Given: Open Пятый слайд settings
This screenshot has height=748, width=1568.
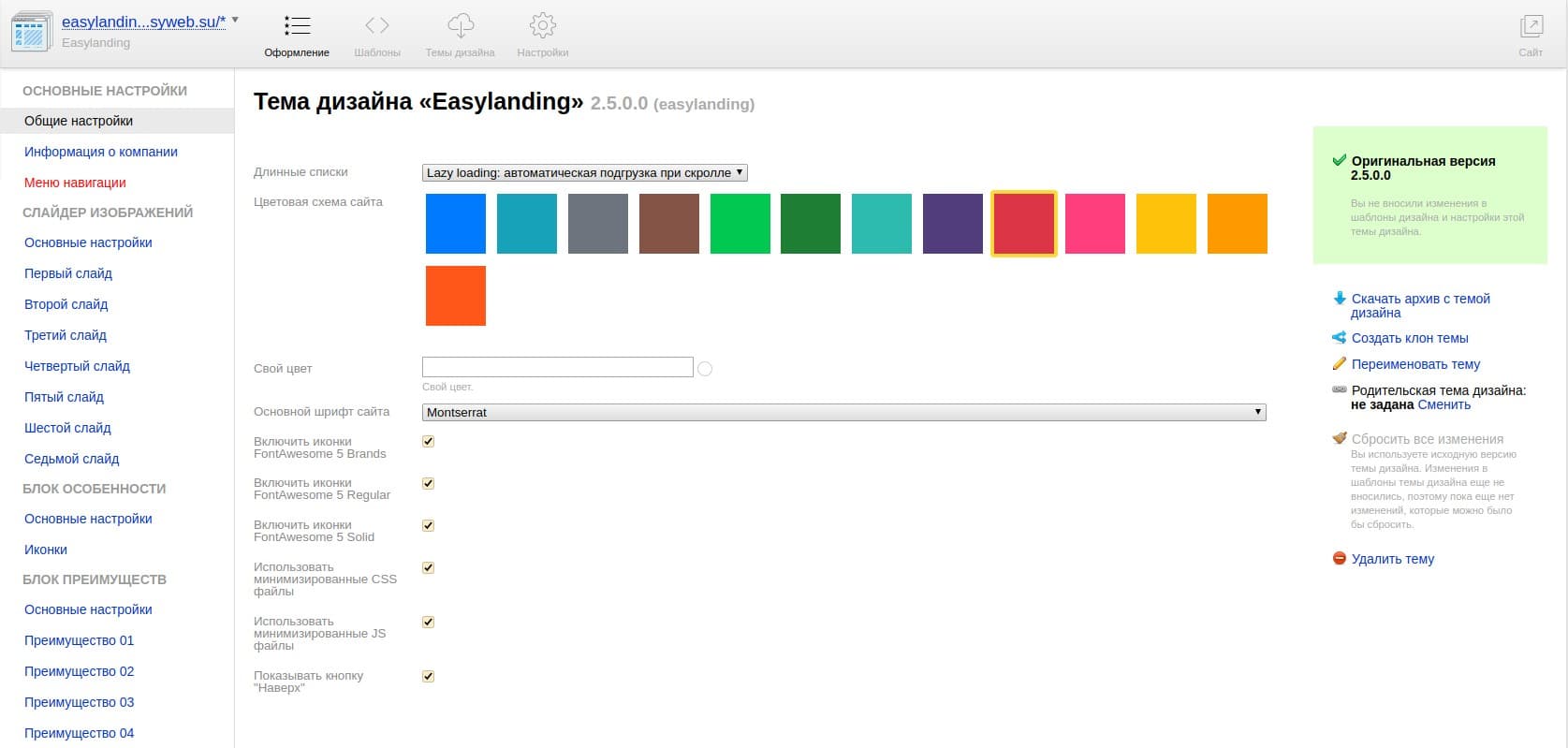Looking at the screenshot, I should tap(65, 397).
